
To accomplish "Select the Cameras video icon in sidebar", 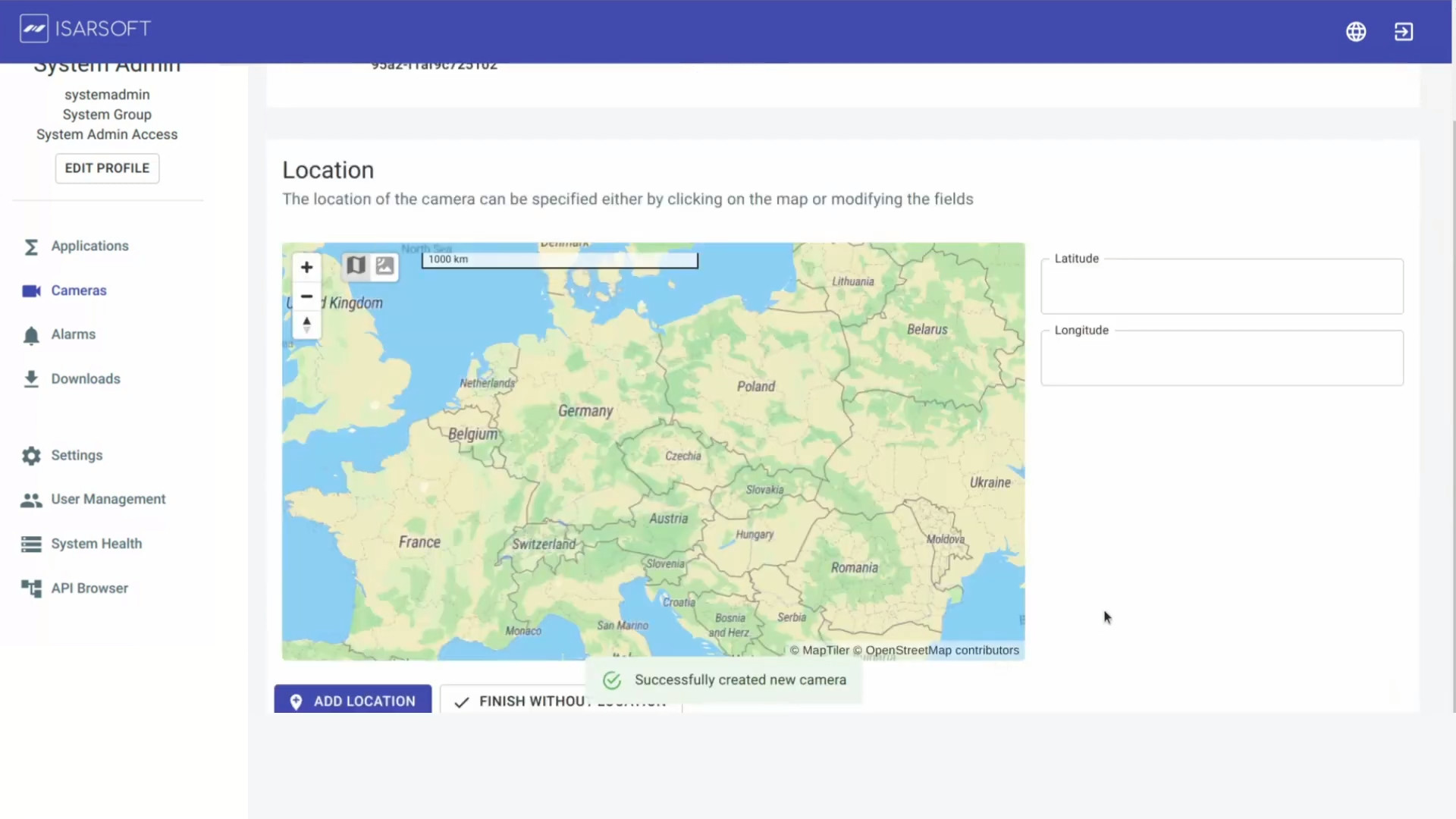I will (x=31, y=290).
